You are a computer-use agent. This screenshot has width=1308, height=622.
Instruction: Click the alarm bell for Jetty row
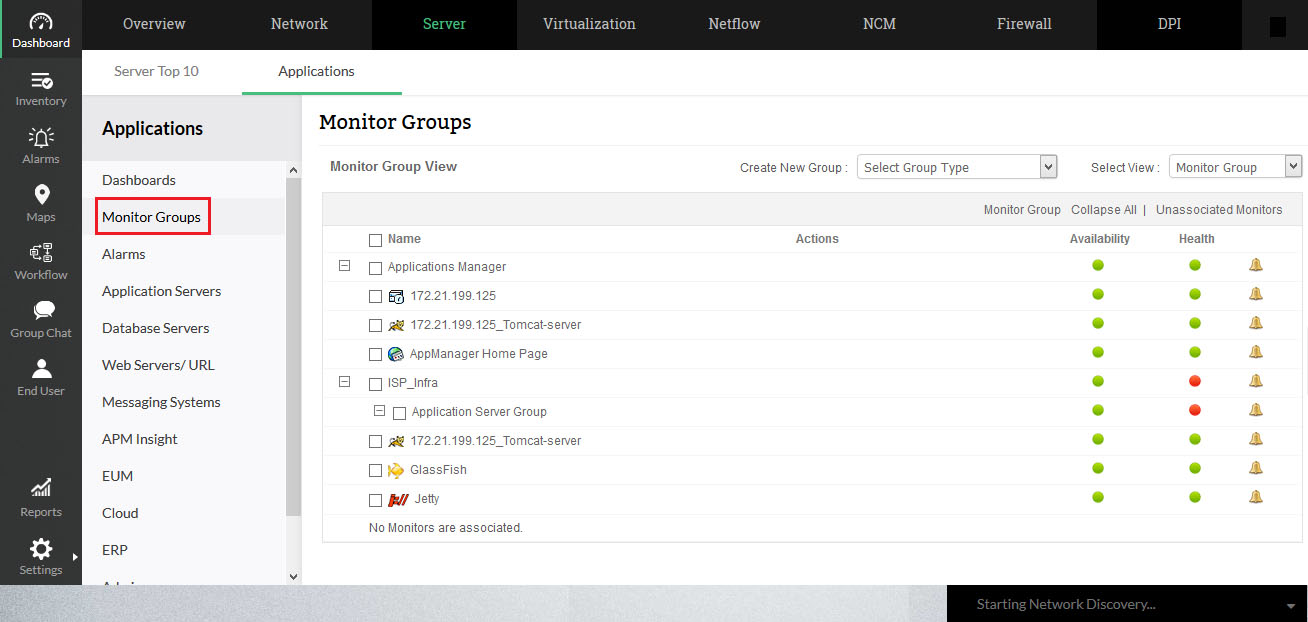(1256, 497)
